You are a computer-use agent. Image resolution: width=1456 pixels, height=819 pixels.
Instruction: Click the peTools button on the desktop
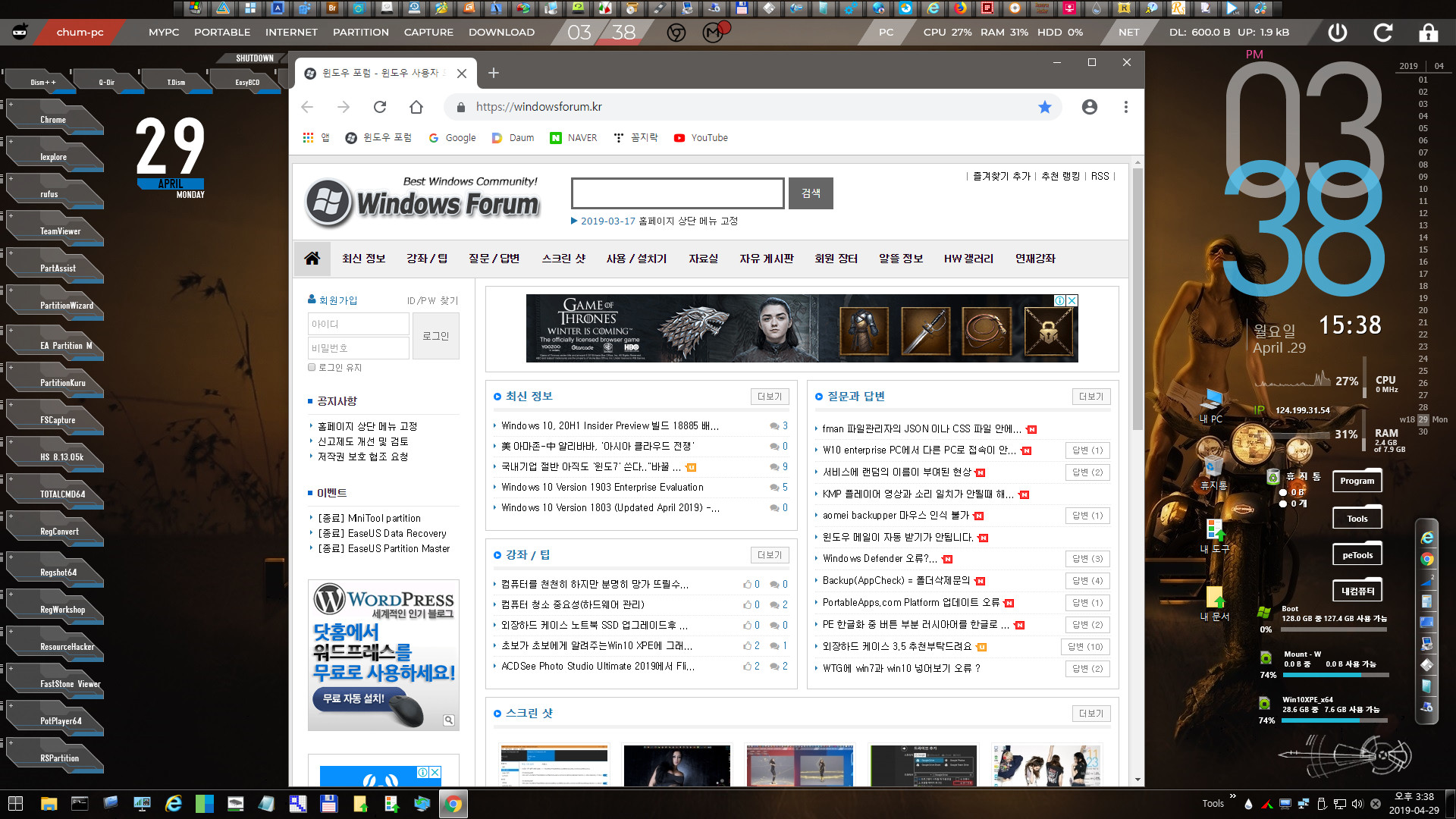[1357, 555]
